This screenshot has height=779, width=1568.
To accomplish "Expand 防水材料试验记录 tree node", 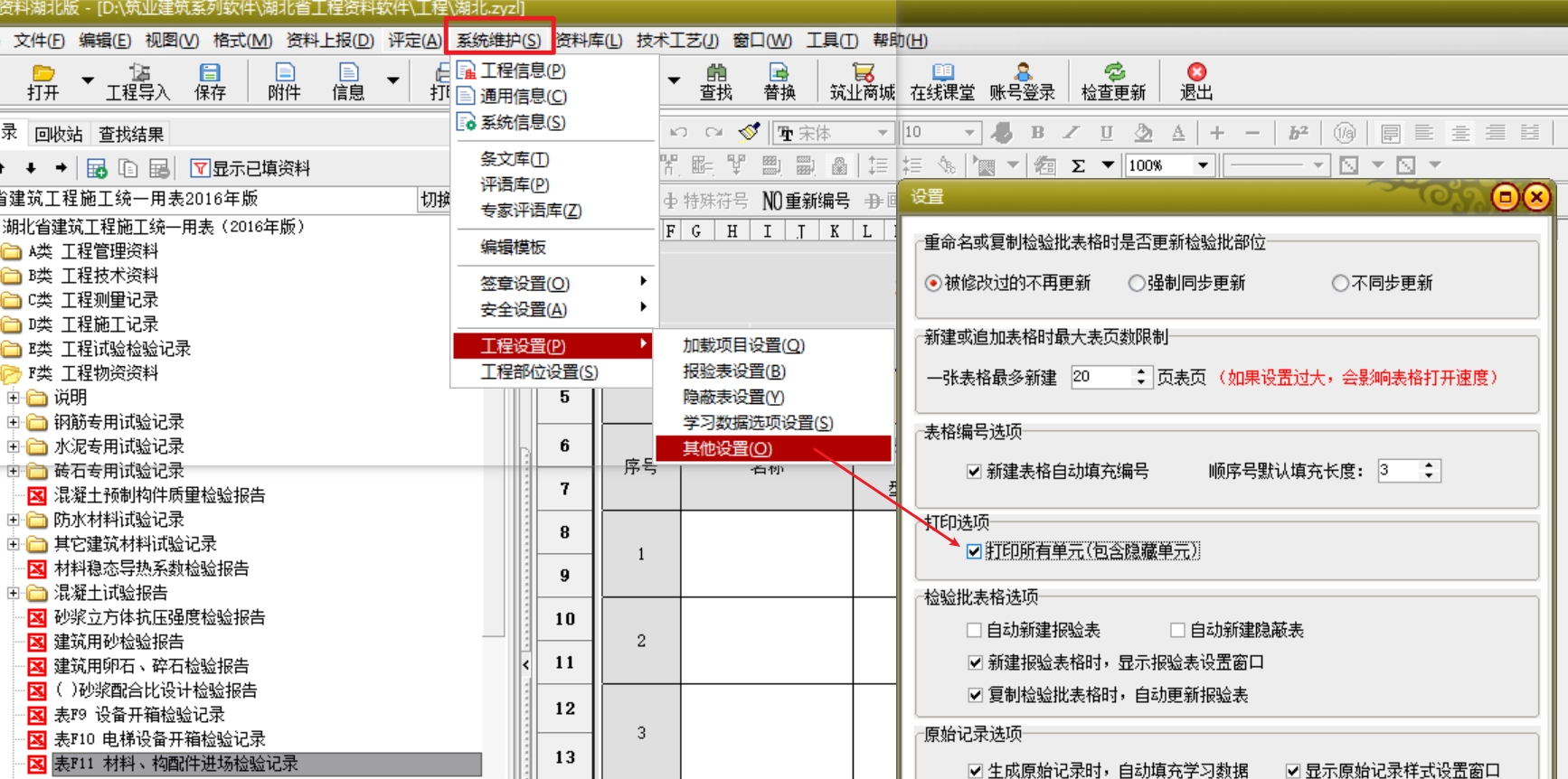I will [13, 520].
